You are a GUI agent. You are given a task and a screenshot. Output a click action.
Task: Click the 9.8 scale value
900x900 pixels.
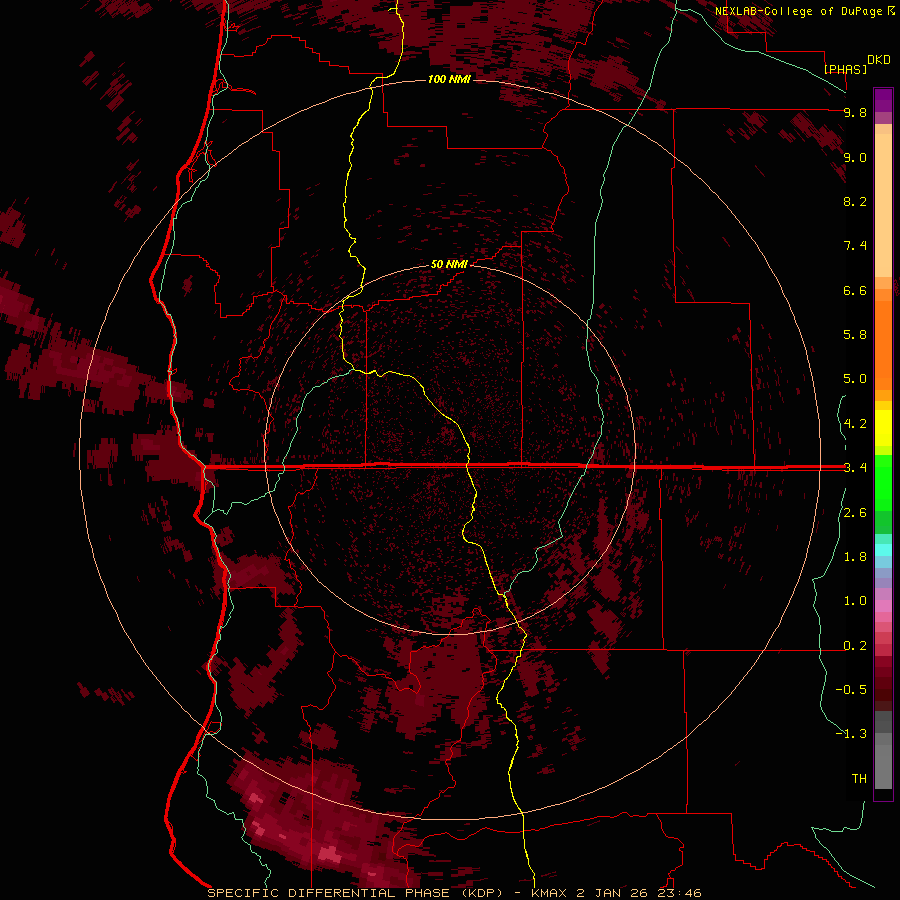855,112
